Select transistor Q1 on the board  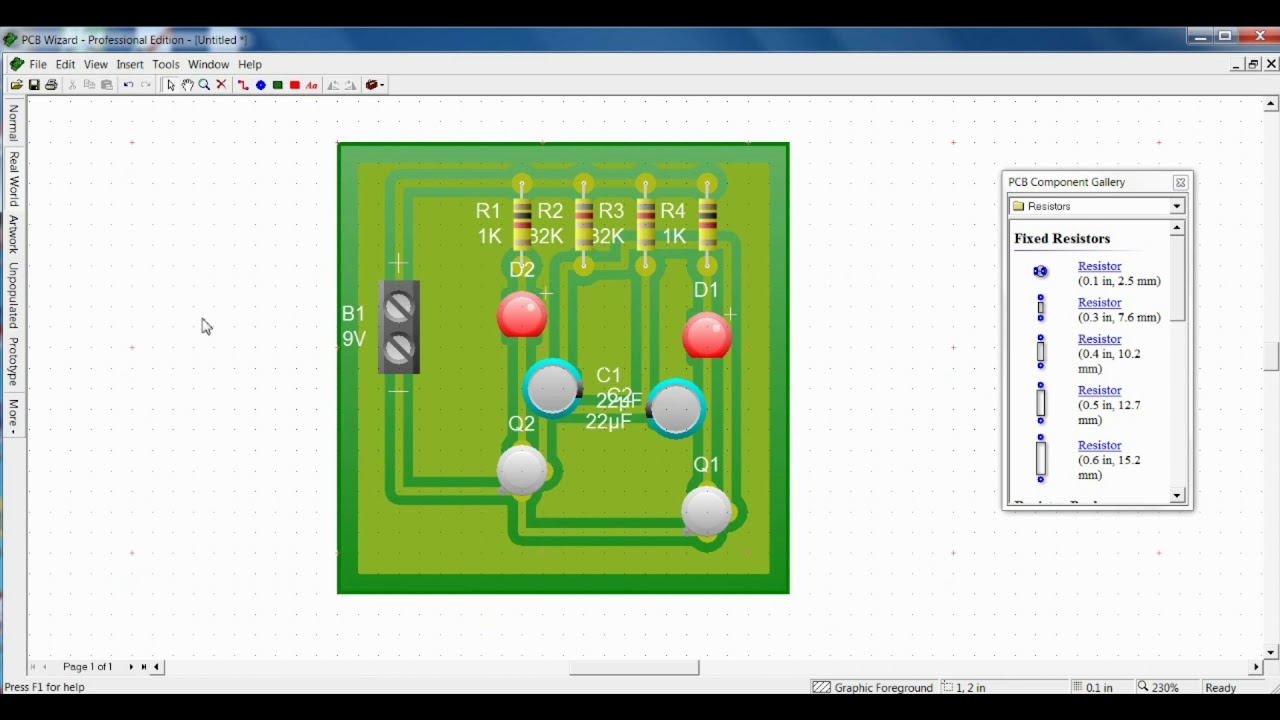coord(708,510)
